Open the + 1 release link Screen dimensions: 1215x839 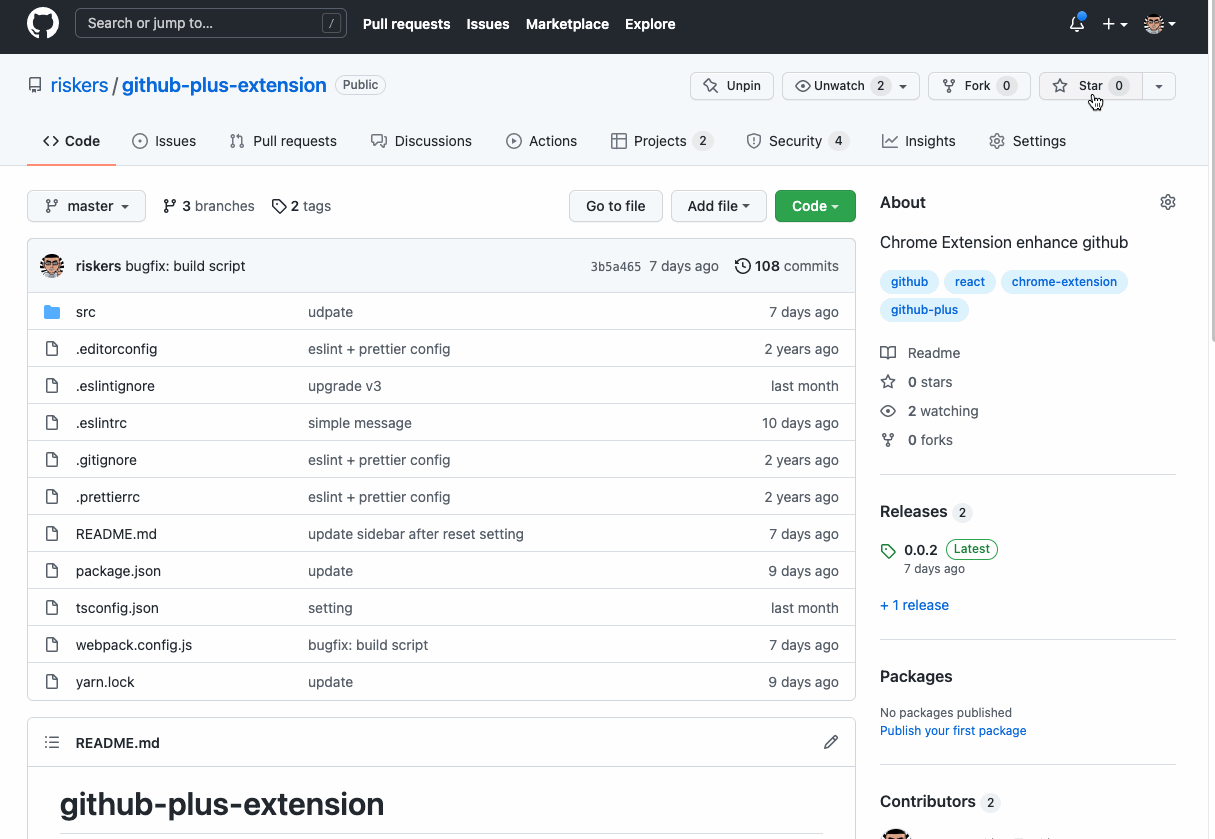(x=914, y=605)
